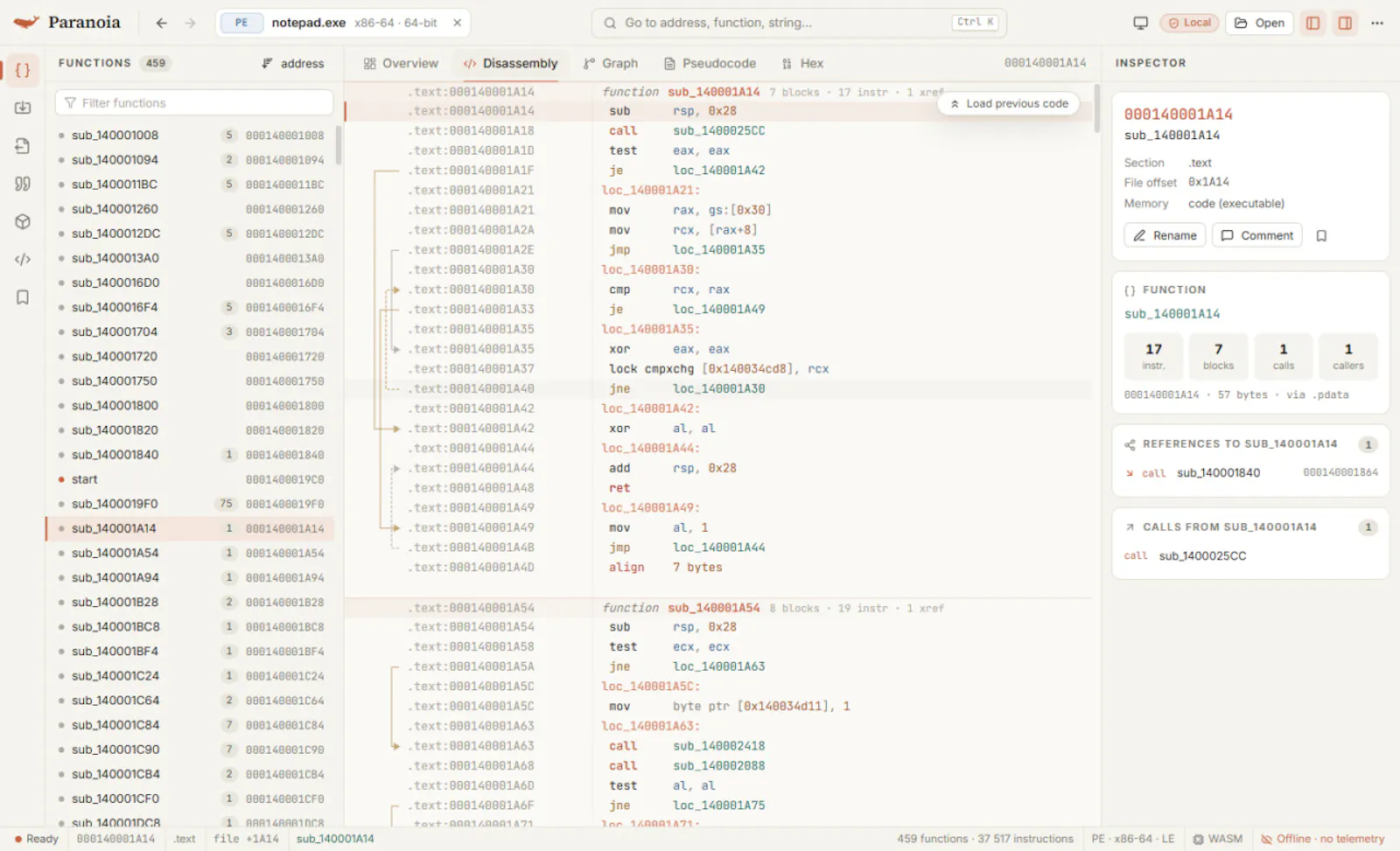Toggle the left sidebar panel
The width and height of the screenshot is (1400, 851).
(x=1312, y=23)
